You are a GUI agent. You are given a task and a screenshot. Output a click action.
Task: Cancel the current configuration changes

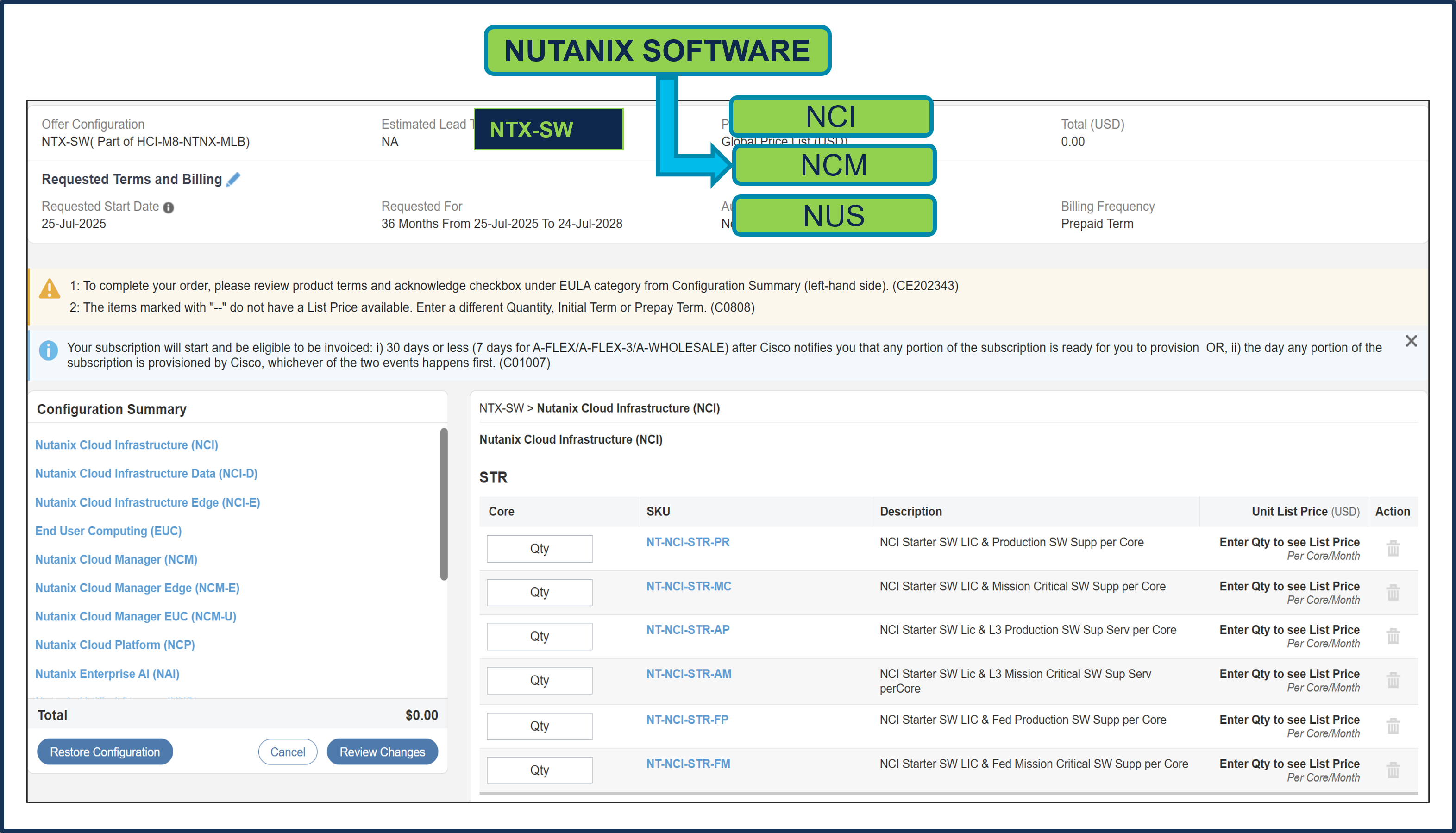click(288, 751)
